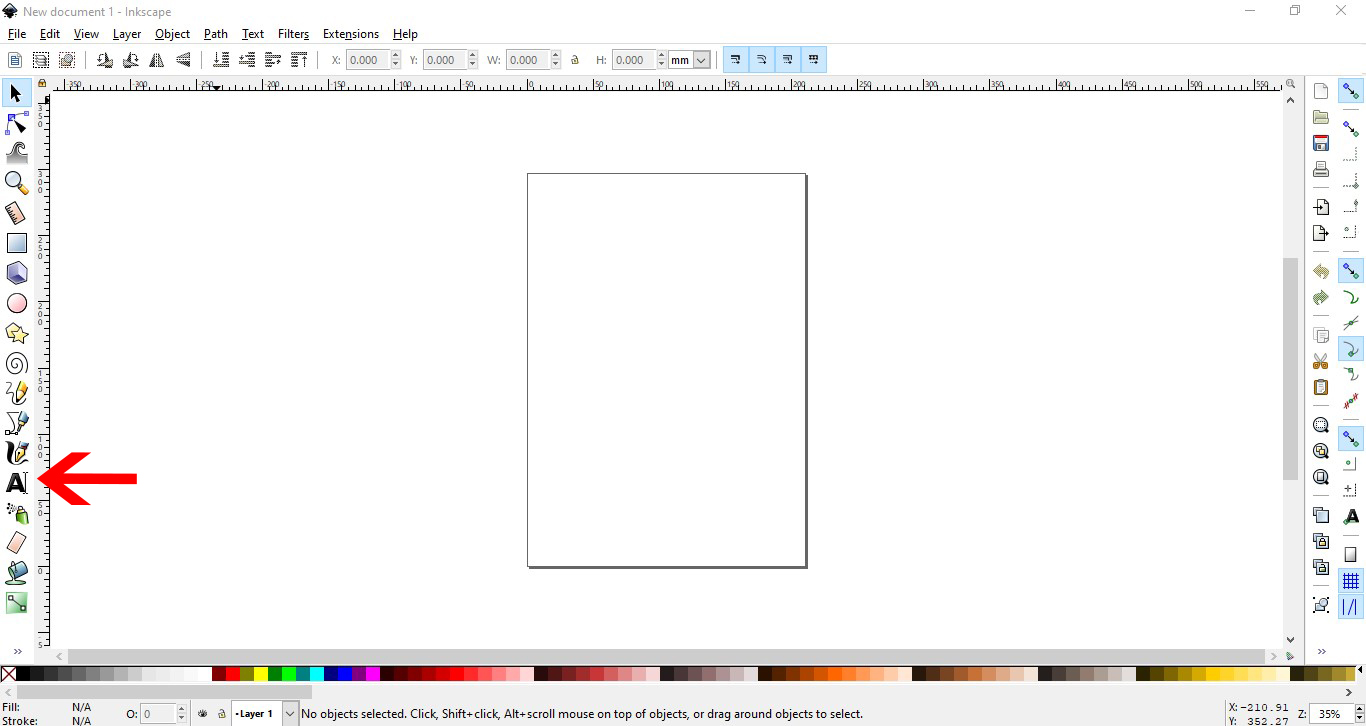Click the no-paint X swatch
Screen dimensions: 1366x726
coord(9,674)
